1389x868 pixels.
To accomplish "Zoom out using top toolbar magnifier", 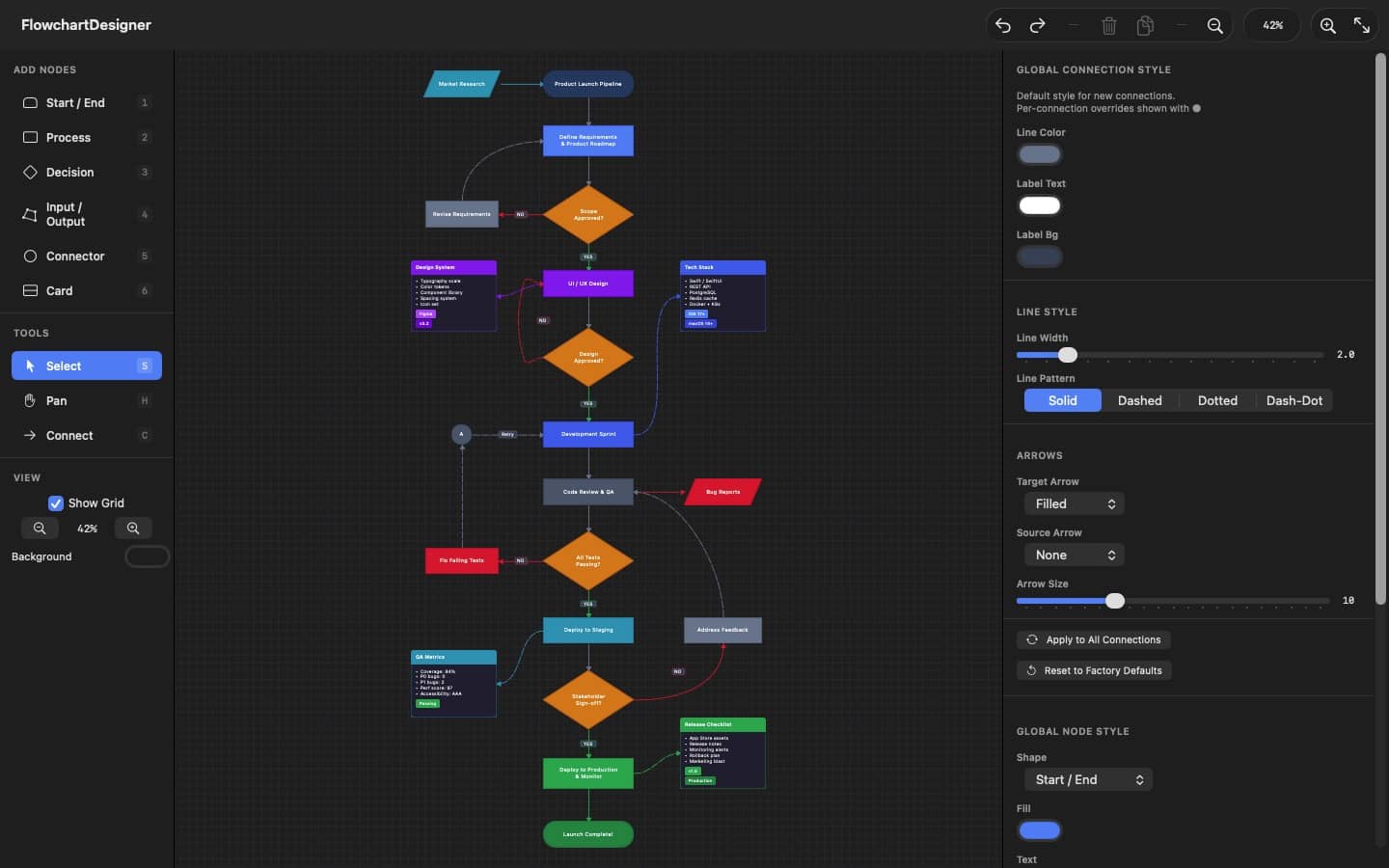I will (x=1215, y=26).
